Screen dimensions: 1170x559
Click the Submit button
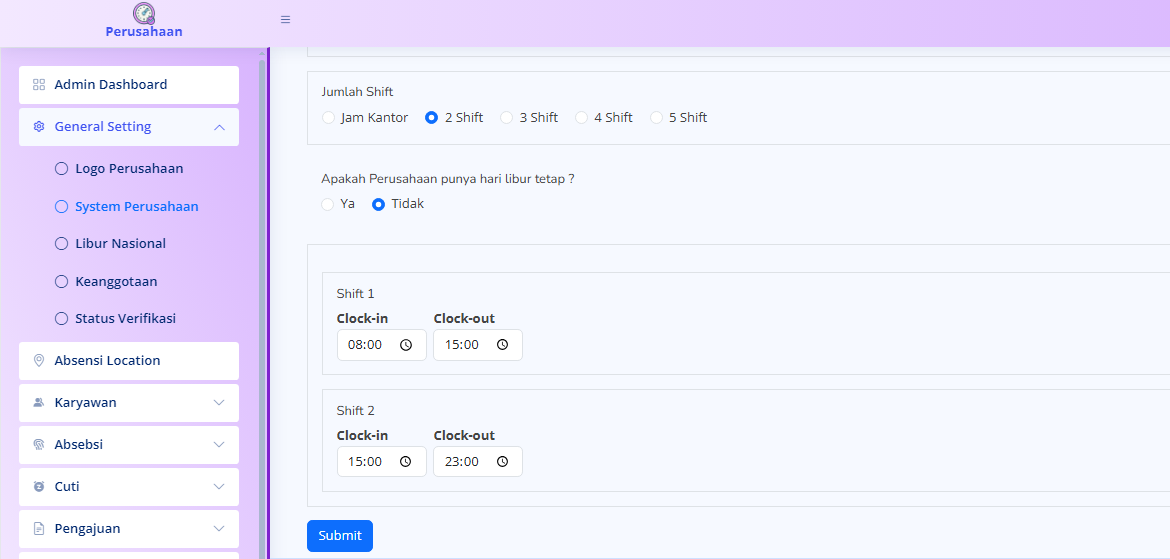340,536
